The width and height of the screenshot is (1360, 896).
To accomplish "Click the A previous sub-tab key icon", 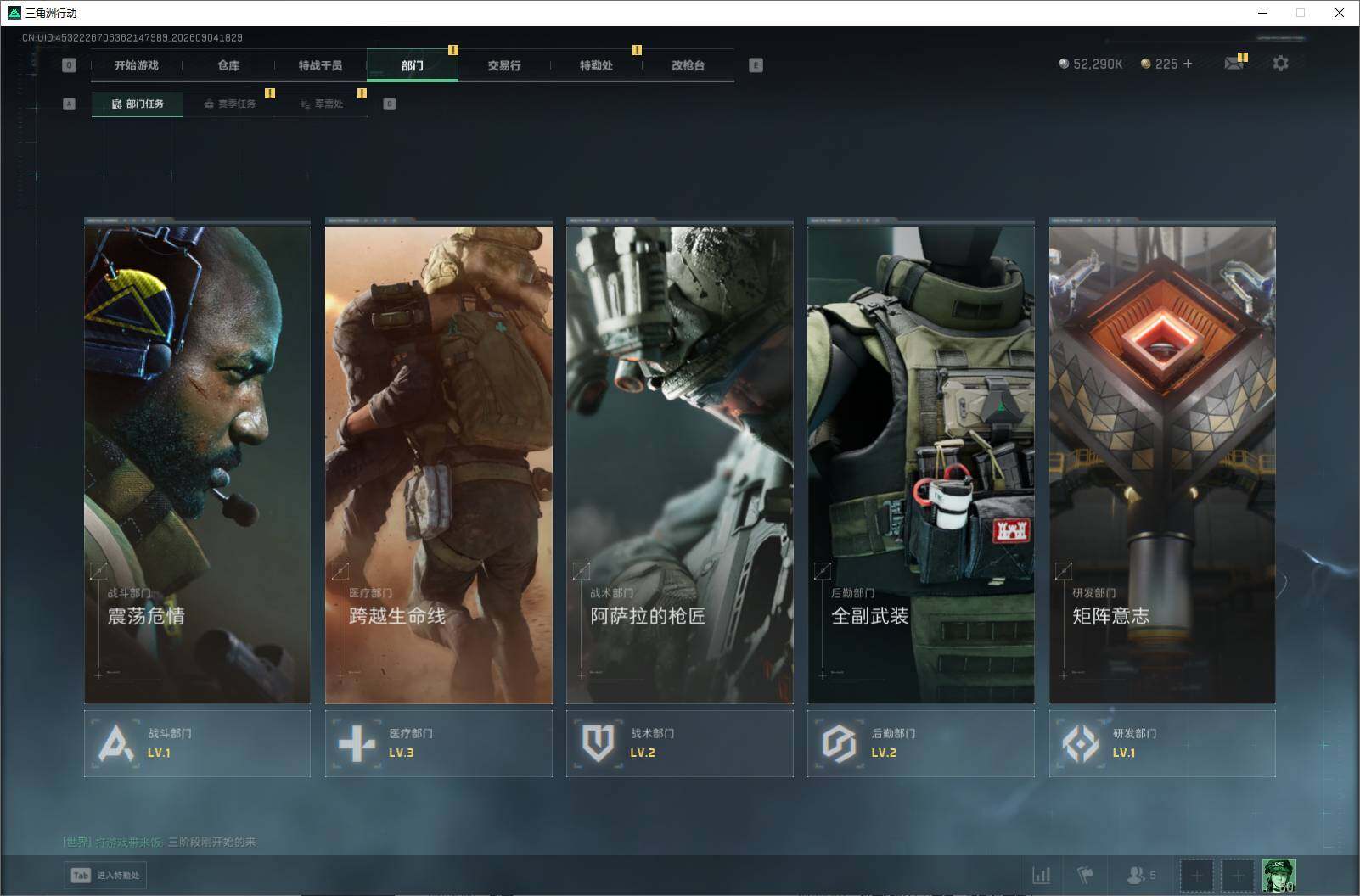I will (x=70, y=104).
